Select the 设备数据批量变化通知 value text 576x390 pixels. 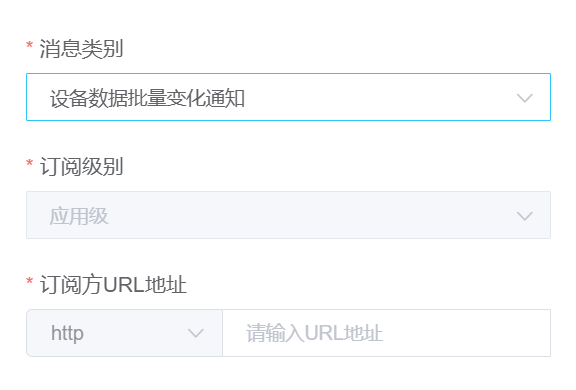(147, 98)
